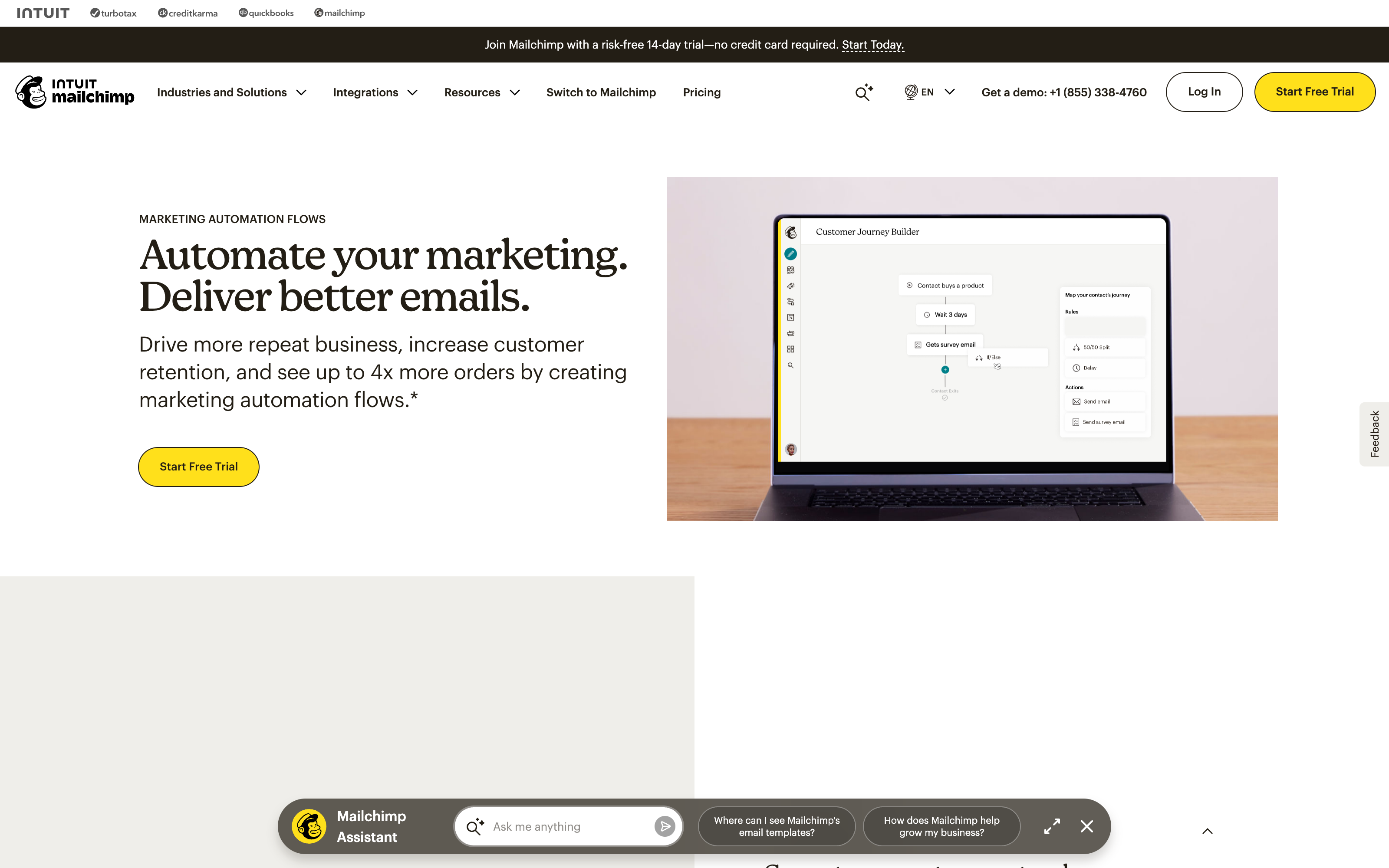1389x868 pixels.
Task: Select the Automations journey-path sidebar icon
Action: click(x=791, y=301)
